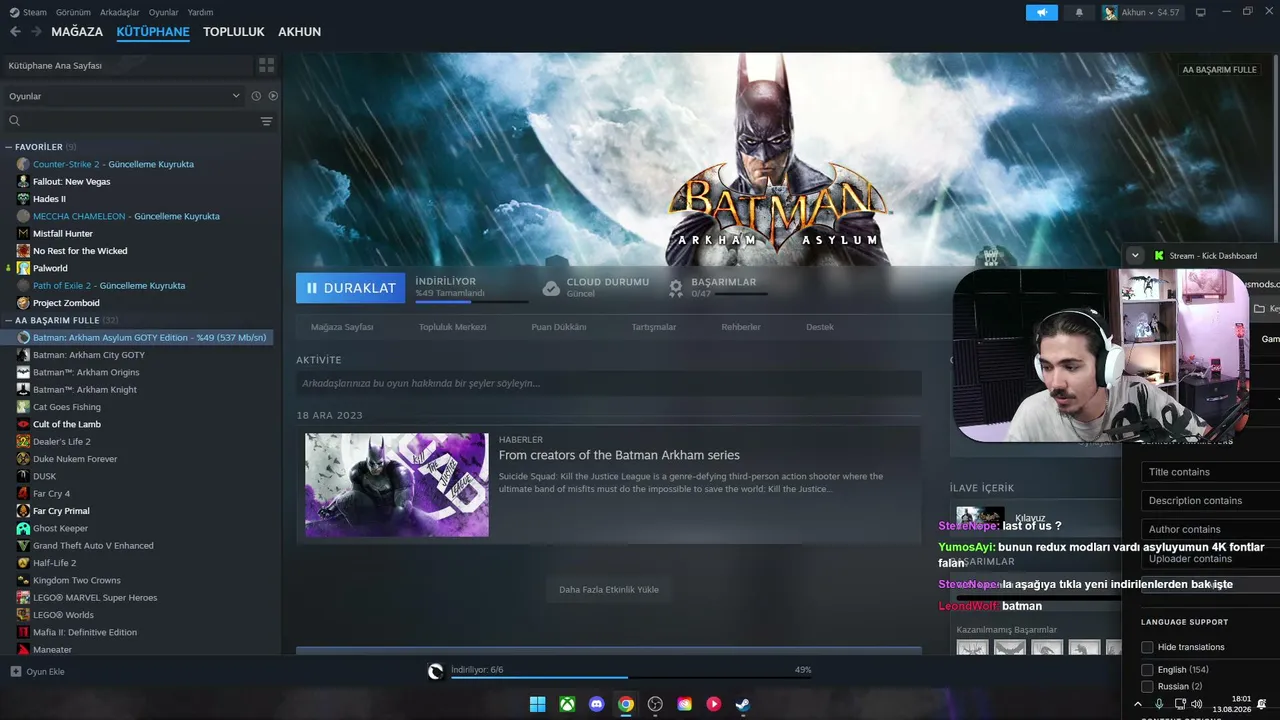Open Steam from the taskbar
1280x720 pixels.
742,704
